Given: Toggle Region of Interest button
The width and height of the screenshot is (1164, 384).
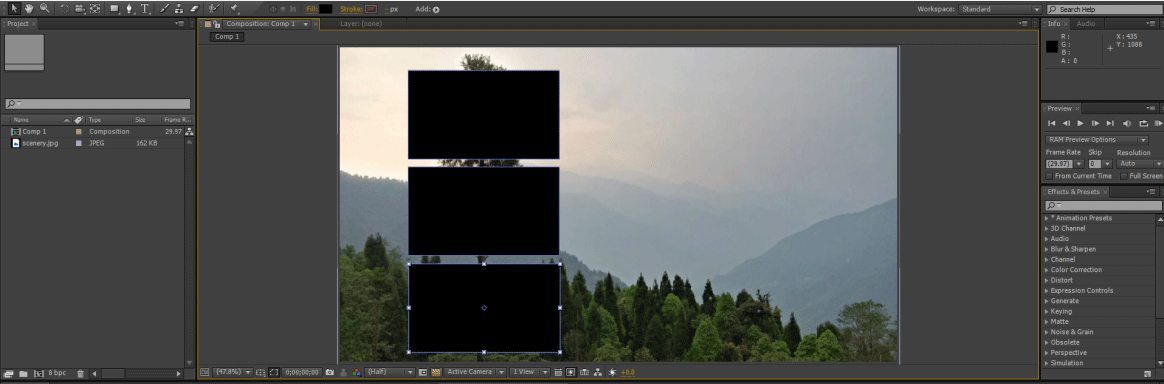Looking at the screenshot, I should click(x=422, y=372).
